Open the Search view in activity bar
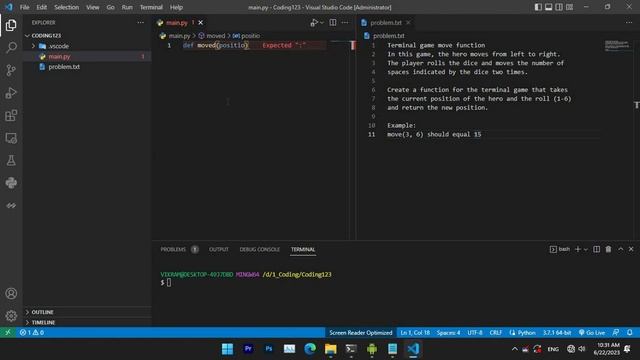640x360 pixels. pos(11,47)
